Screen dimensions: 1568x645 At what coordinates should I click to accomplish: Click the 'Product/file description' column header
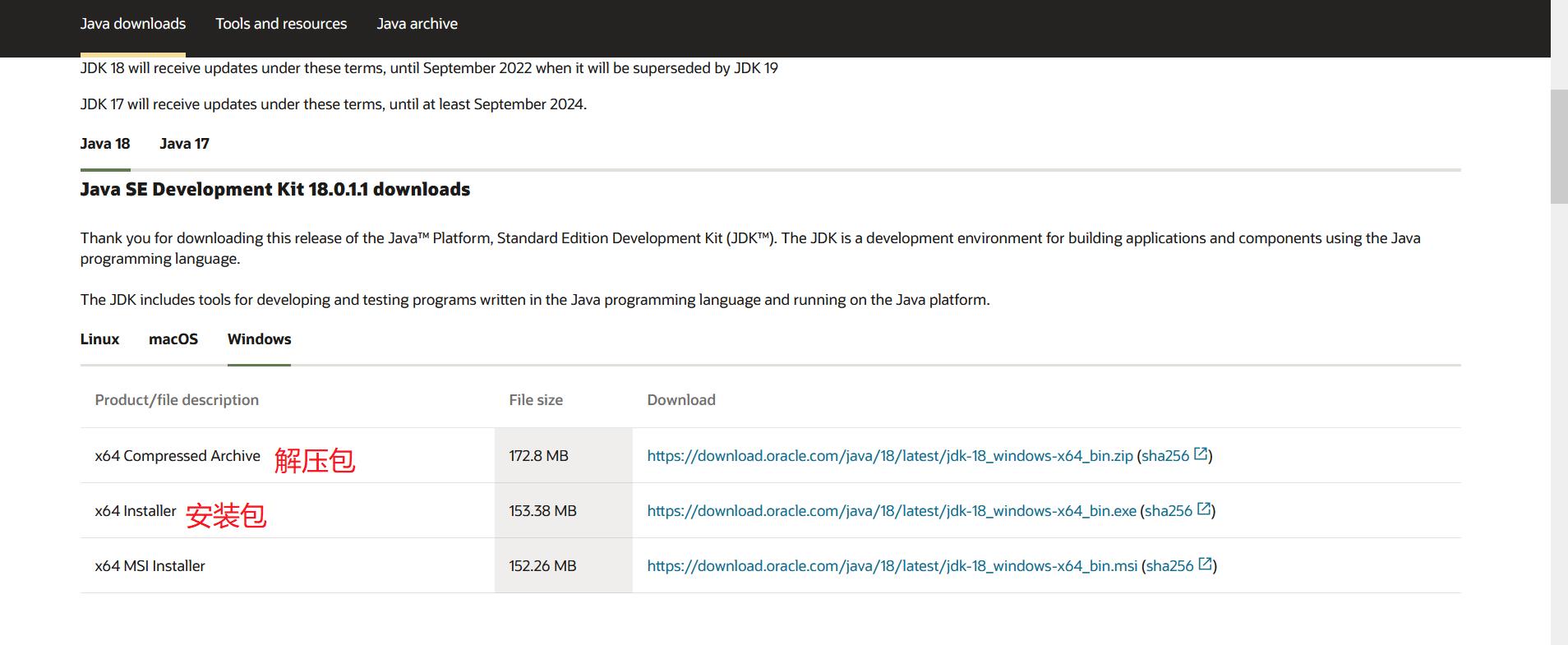click(177, 400)
